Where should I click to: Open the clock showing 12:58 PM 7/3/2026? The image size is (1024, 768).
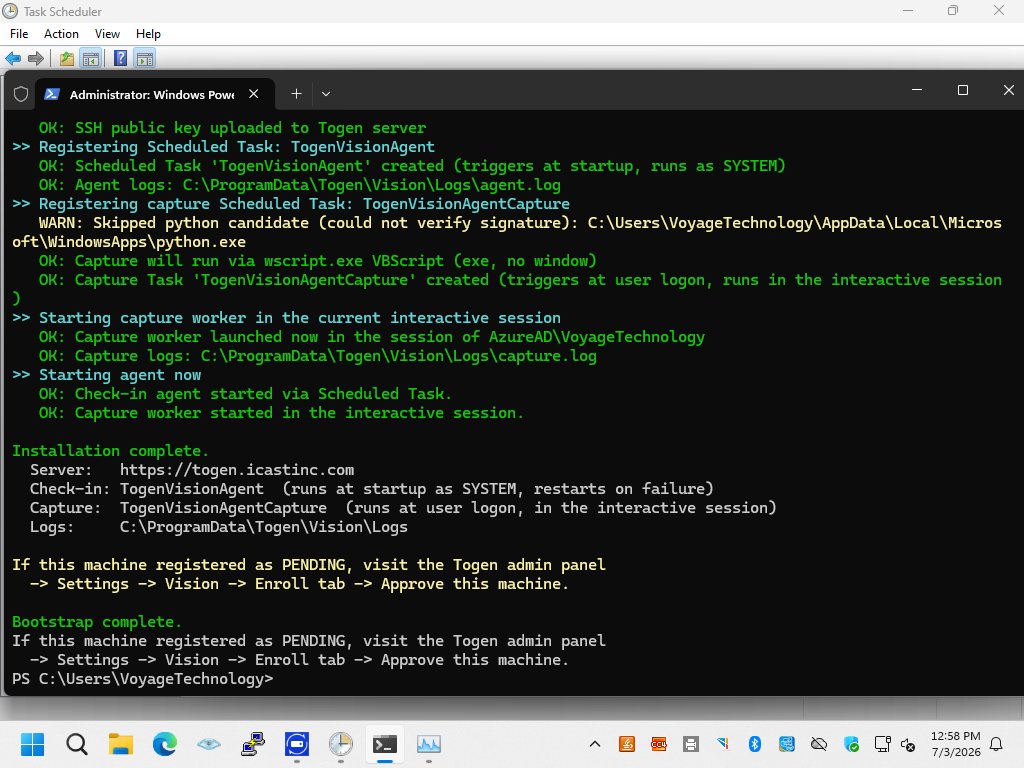pos(955,744)
